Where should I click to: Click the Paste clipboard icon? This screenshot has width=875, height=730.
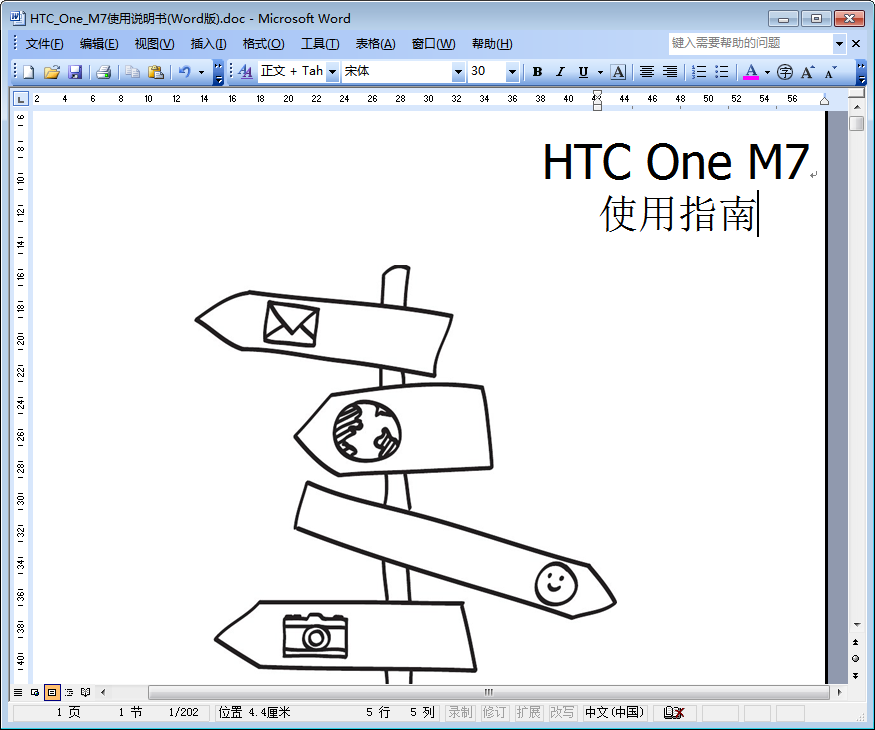(x=156, y=72)
